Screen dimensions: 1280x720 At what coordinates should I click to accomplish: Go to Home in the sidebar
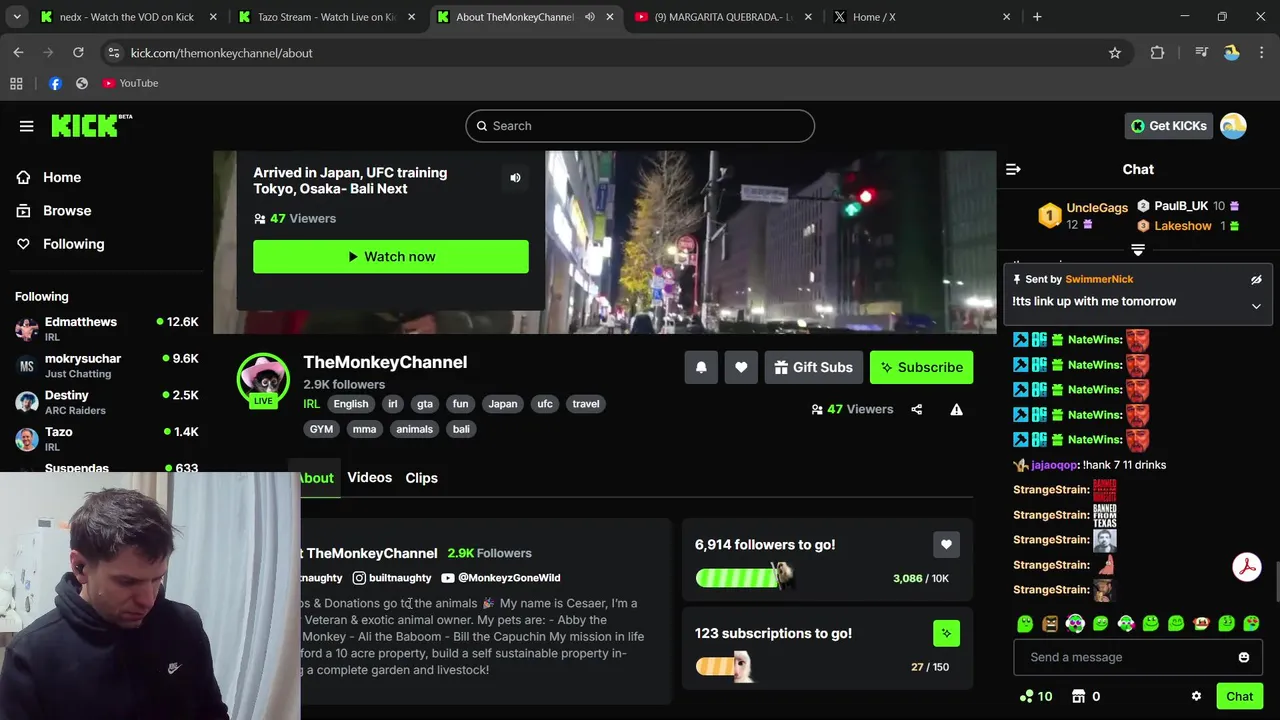(61, 177)
